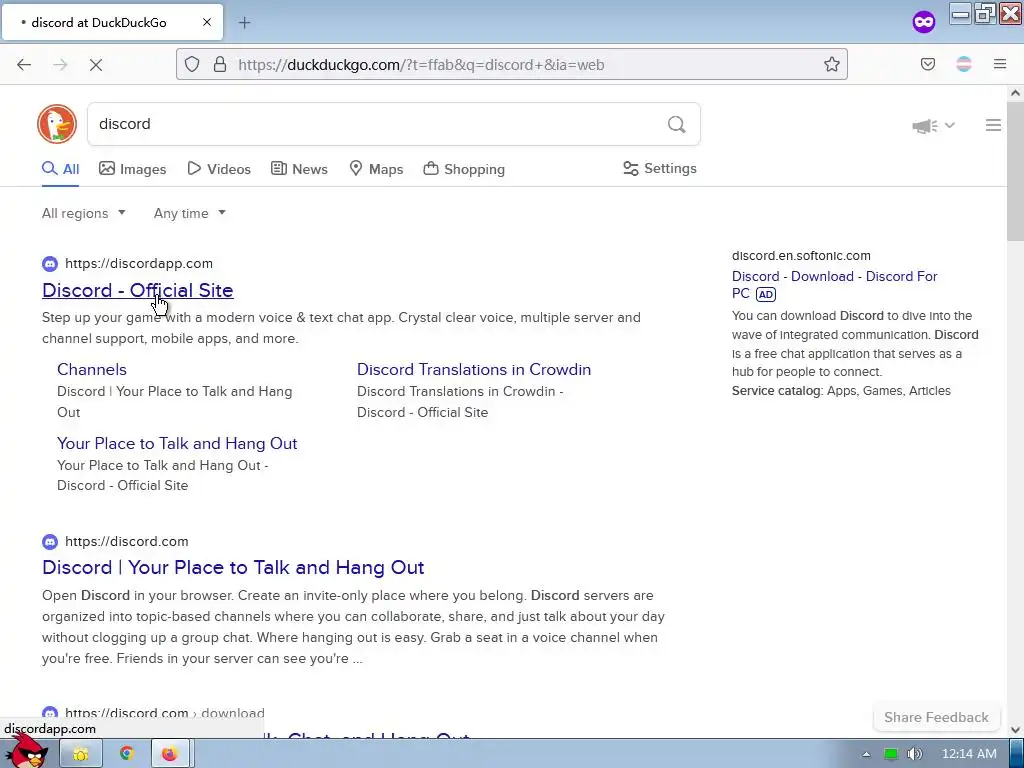Click the scrollbar down arrow

point(1015,730)
